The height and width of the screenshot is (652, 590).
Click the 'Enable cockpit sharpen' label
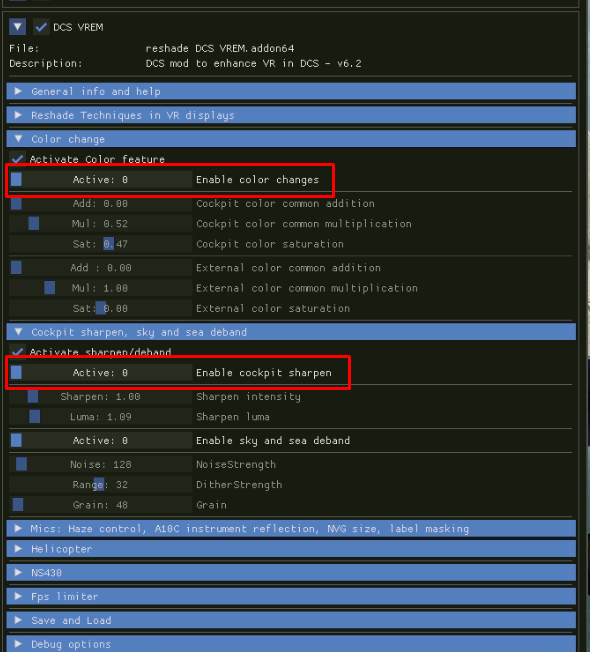[264, 373]
